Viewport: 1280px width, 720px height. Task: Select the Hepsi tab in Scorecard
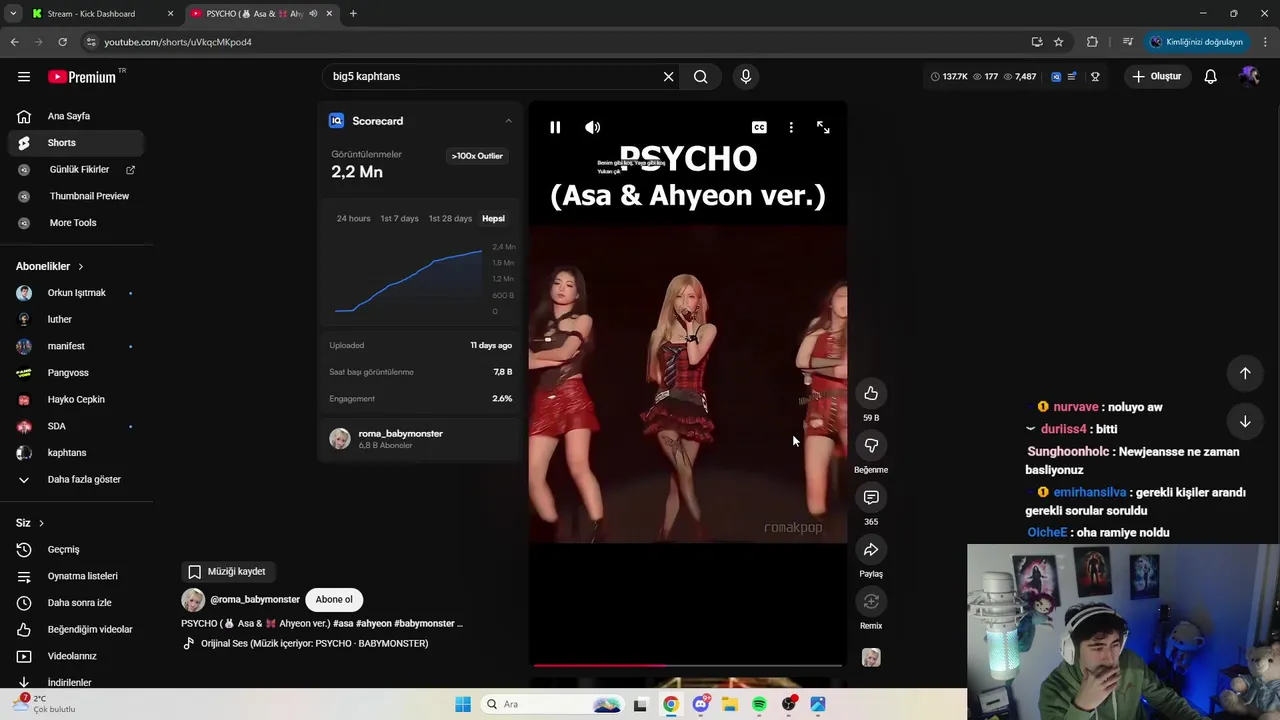click(493, 218)
